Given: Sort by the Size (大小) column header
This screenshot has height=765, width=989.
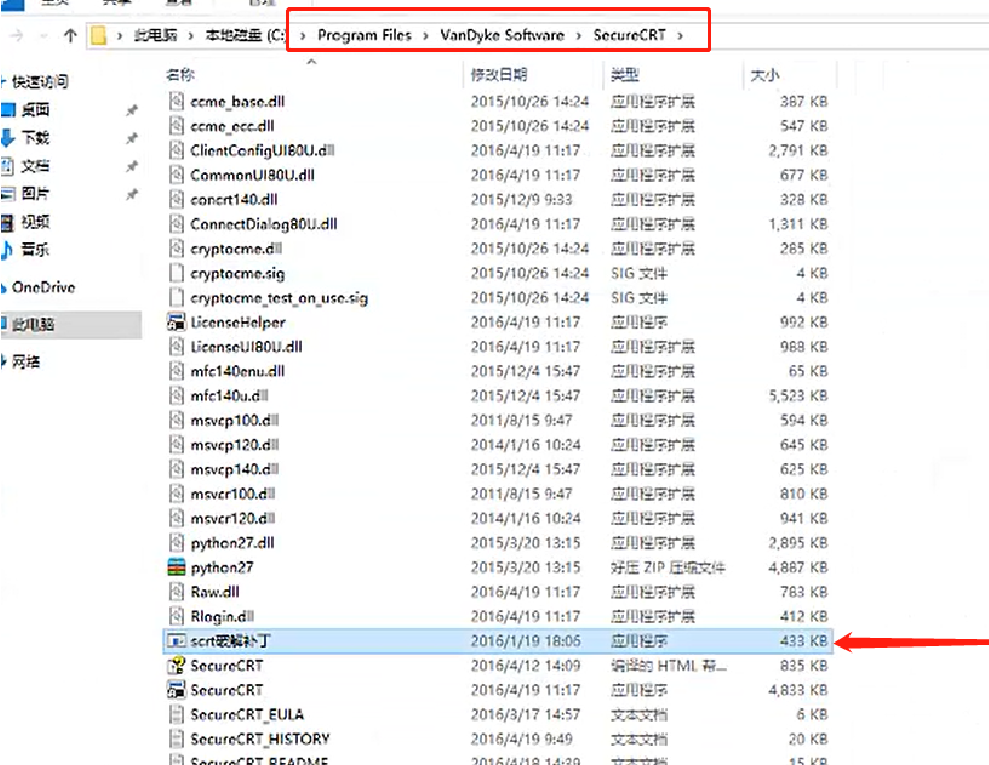Looking at the screenshot, I should [x=764, y=76].
